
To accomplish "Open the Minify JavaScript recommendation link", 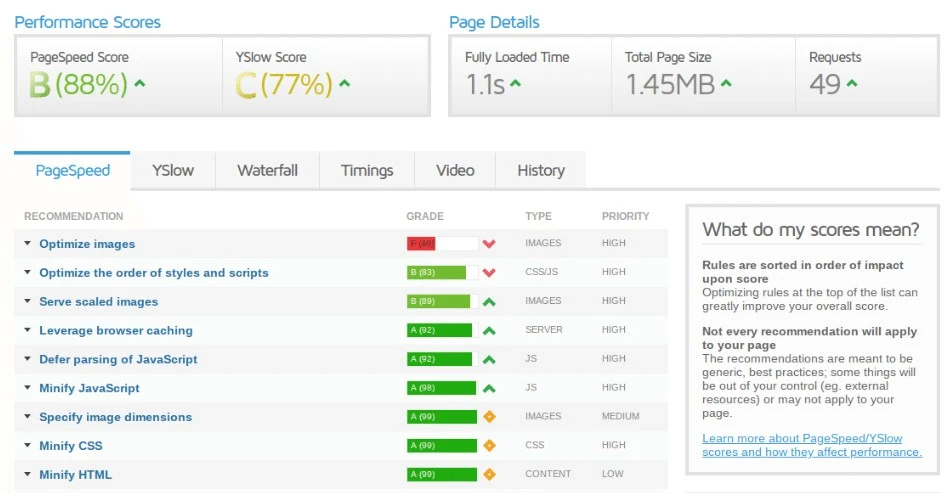I will point(89,388).
